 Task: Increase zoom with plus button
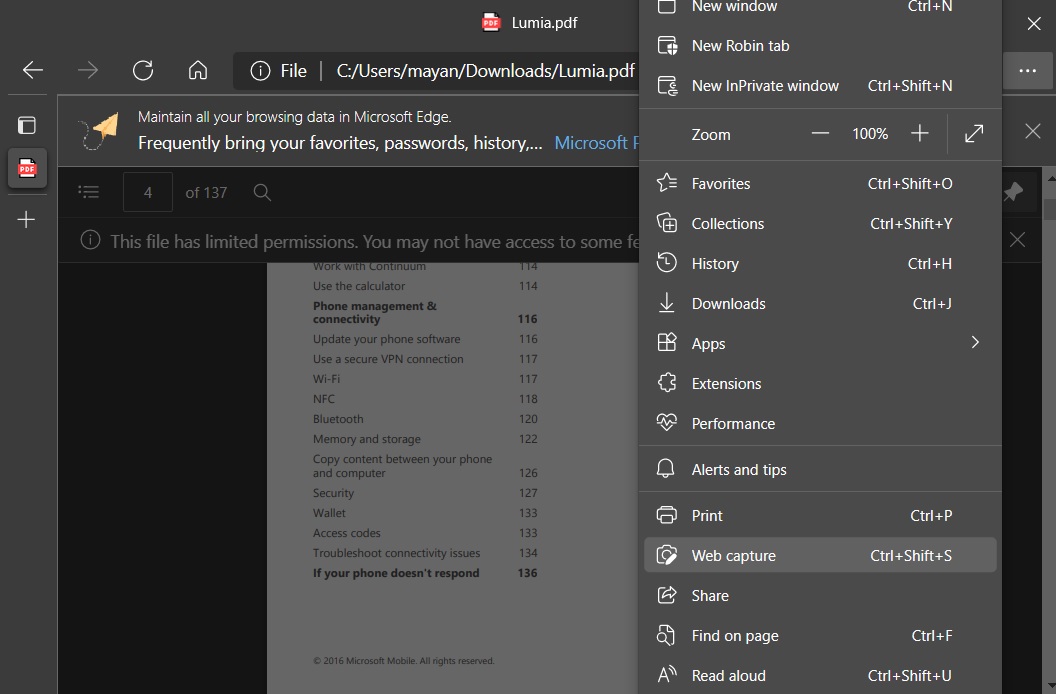[x=919, y=134]
